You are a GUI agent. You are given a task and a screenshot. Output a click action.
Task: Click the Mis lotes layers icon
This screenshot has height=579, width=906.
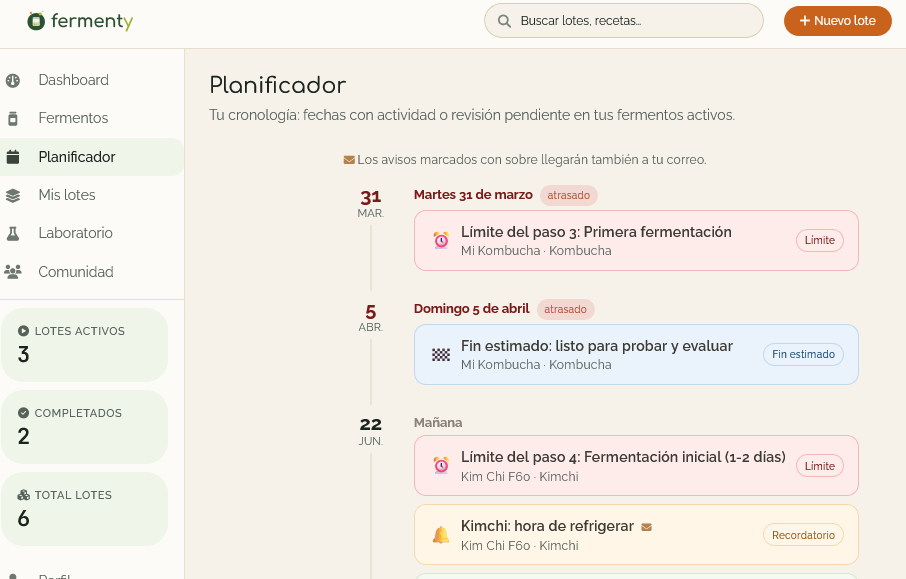(x=13, y=195)
